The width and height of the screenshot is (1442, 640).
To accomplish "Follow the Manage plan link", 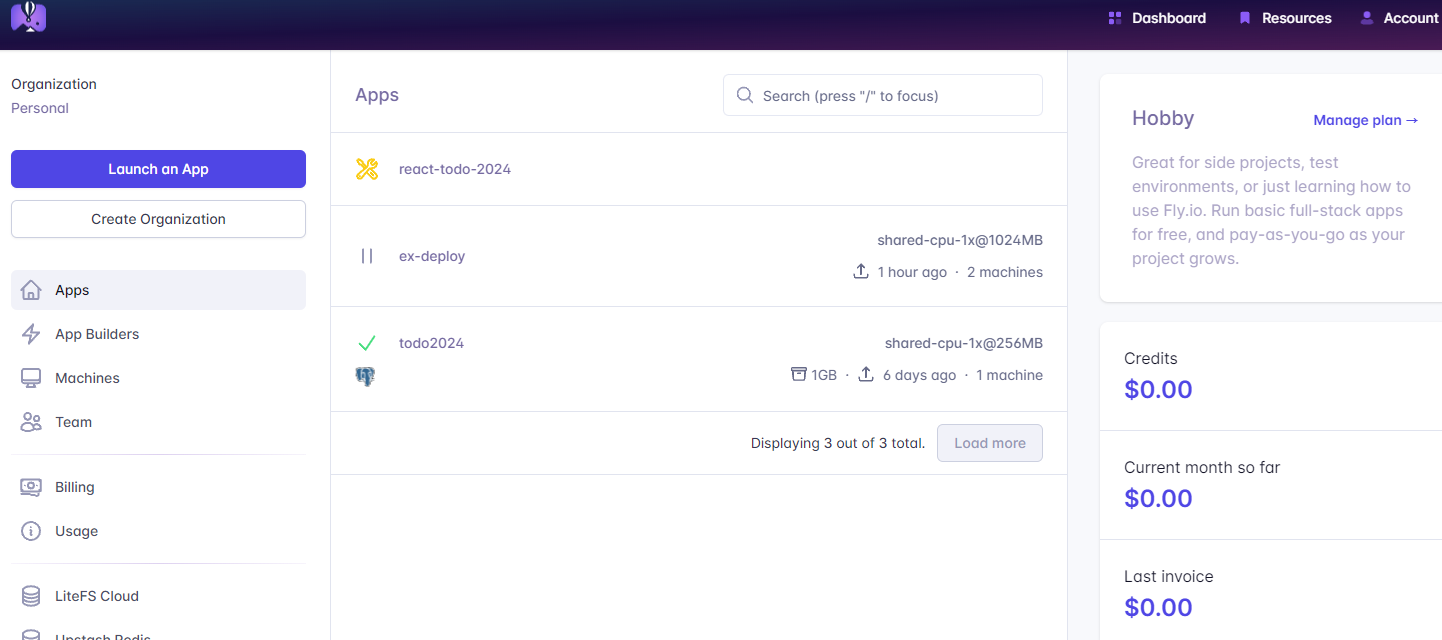I will click(x=1366, y=120).
